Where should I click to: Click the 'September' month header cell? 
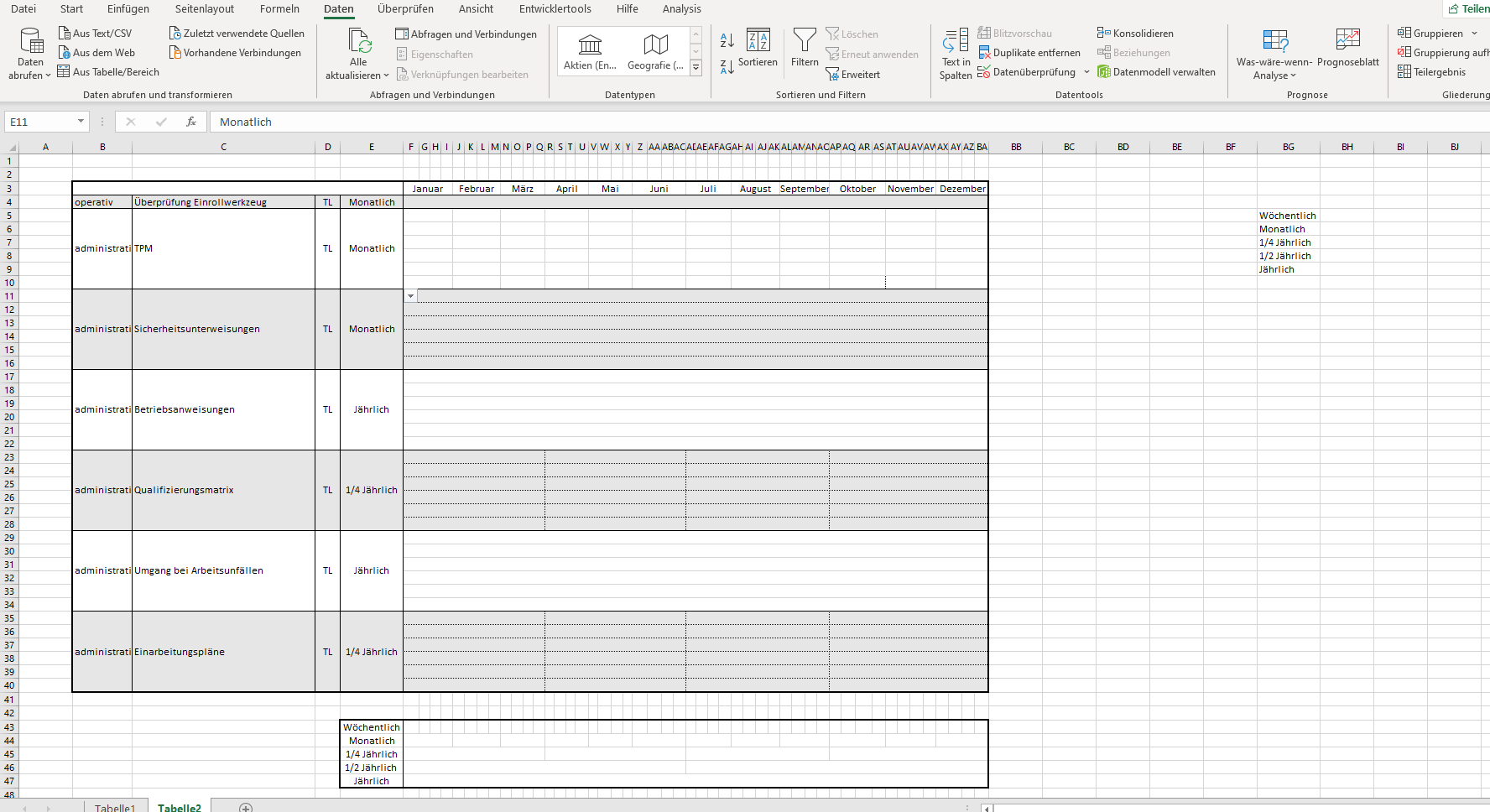coord(805,189)
